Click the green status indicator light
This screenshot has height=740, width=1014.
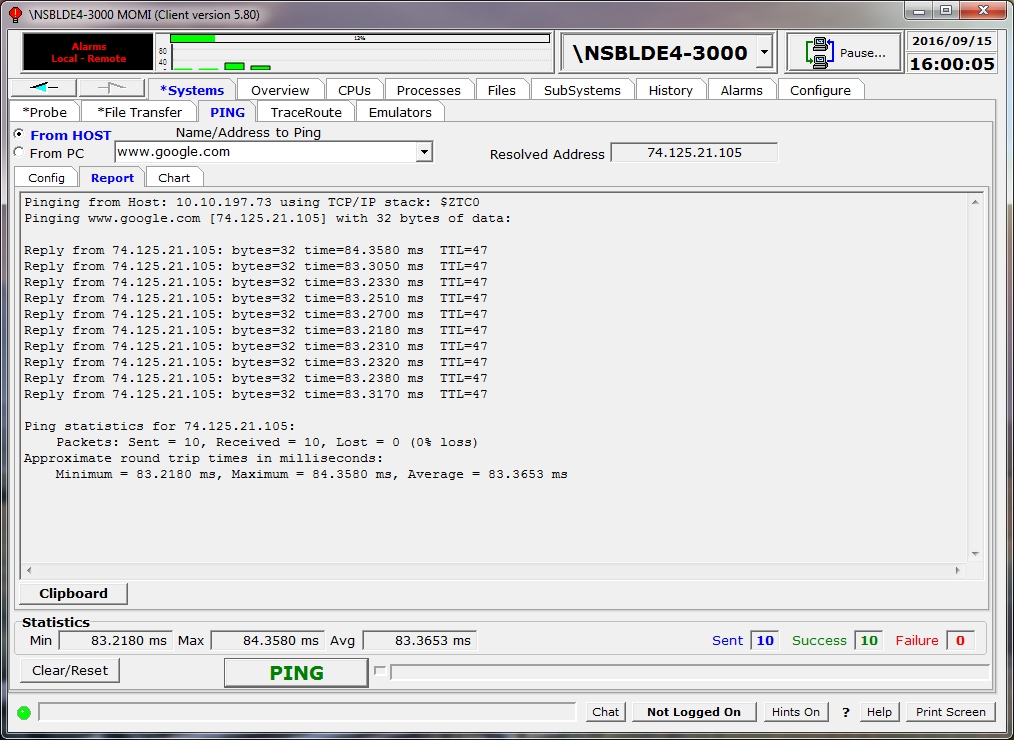coord(24,713)
